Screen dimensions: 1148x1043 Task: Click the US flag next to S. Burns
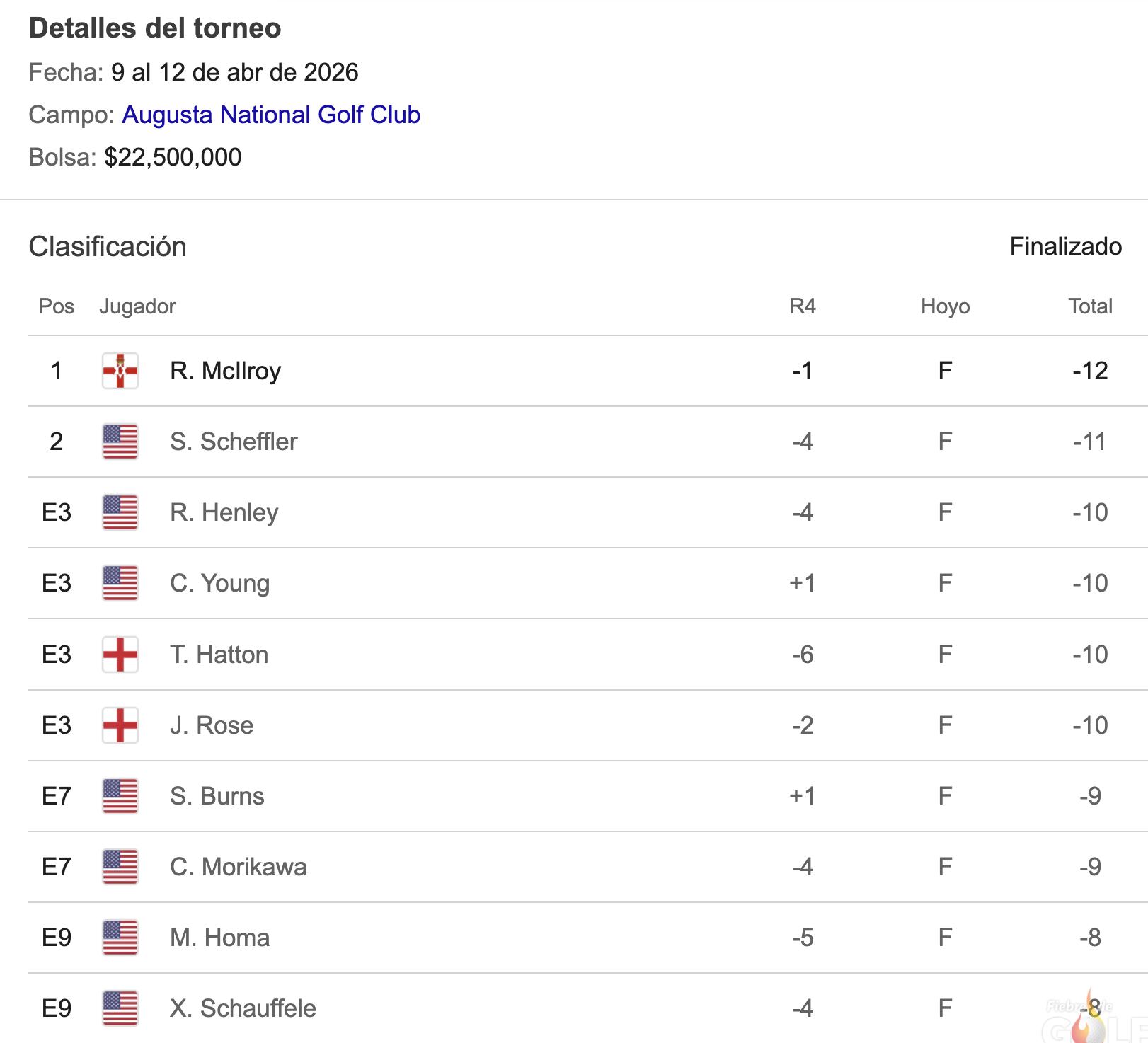click(120, 796)
